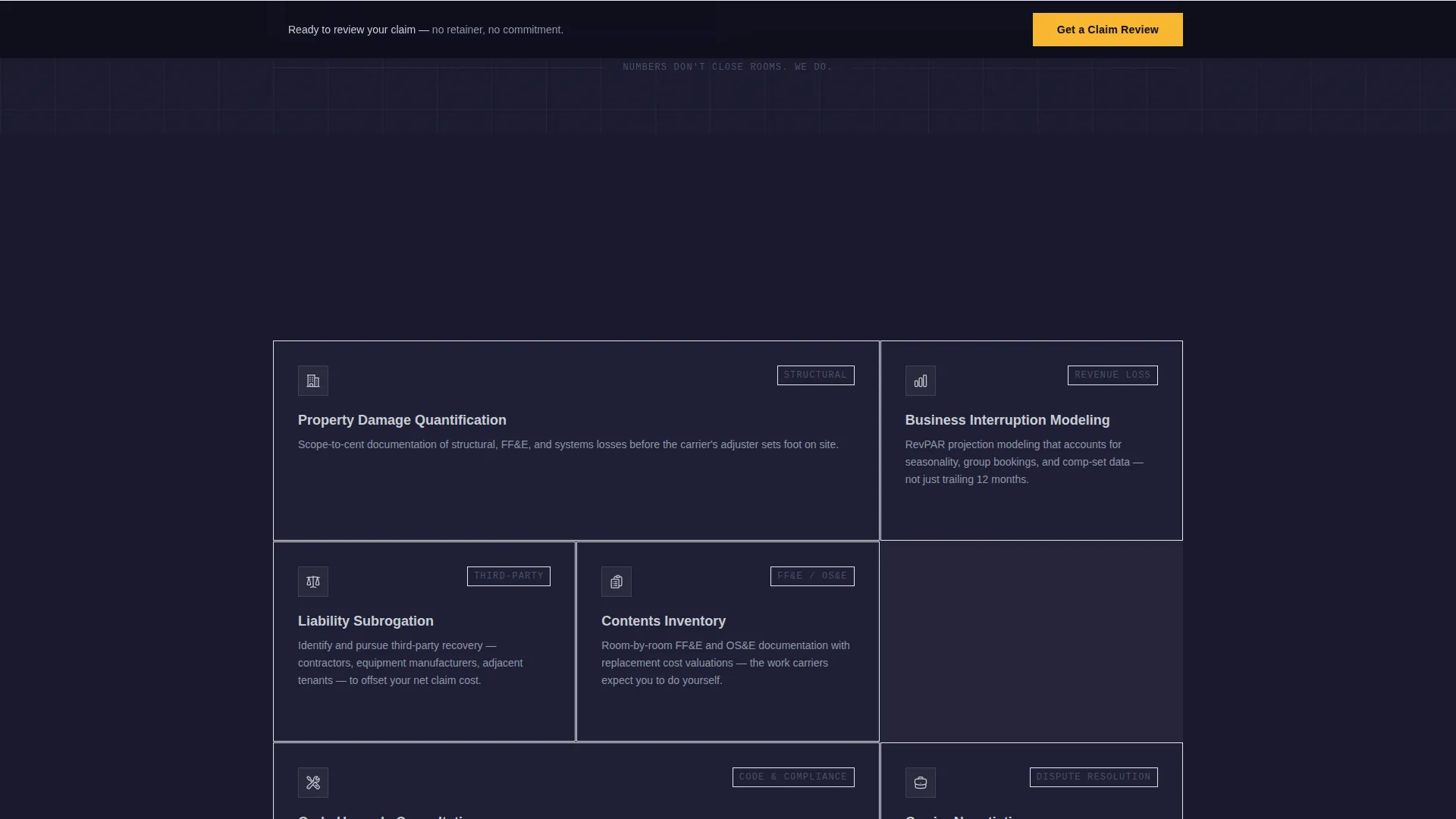Image resolution: width=1456 pixels, height=819 pixels.
Task: Click the scales icon on Liability Subrogation card
Action: (313, 582)
